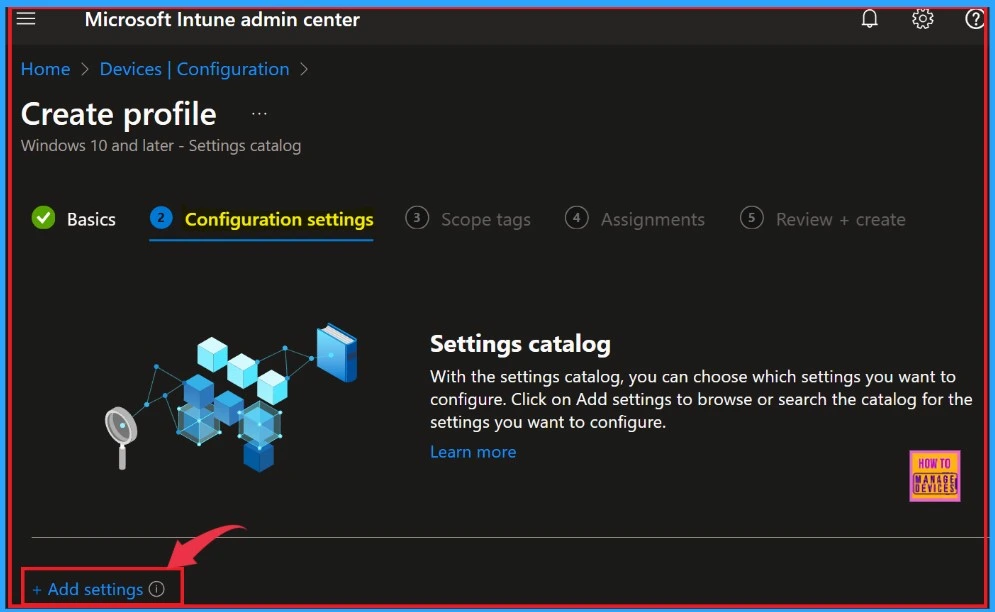Click the step 4 number circle
The height and width of the screenshot is (612, 995).
[576, 218]
